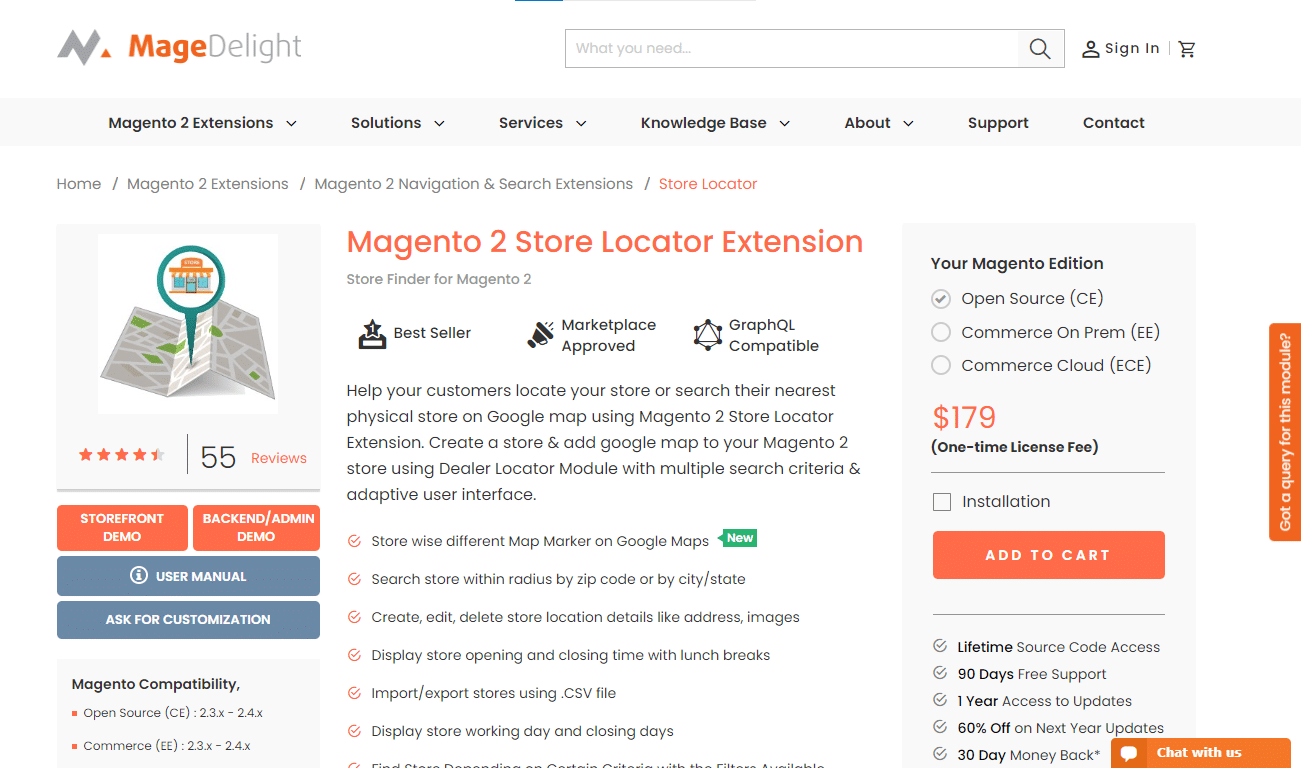Click 'Commerce (EE) : 2.3.x - 2.4.x' text

tap(167, 746)
